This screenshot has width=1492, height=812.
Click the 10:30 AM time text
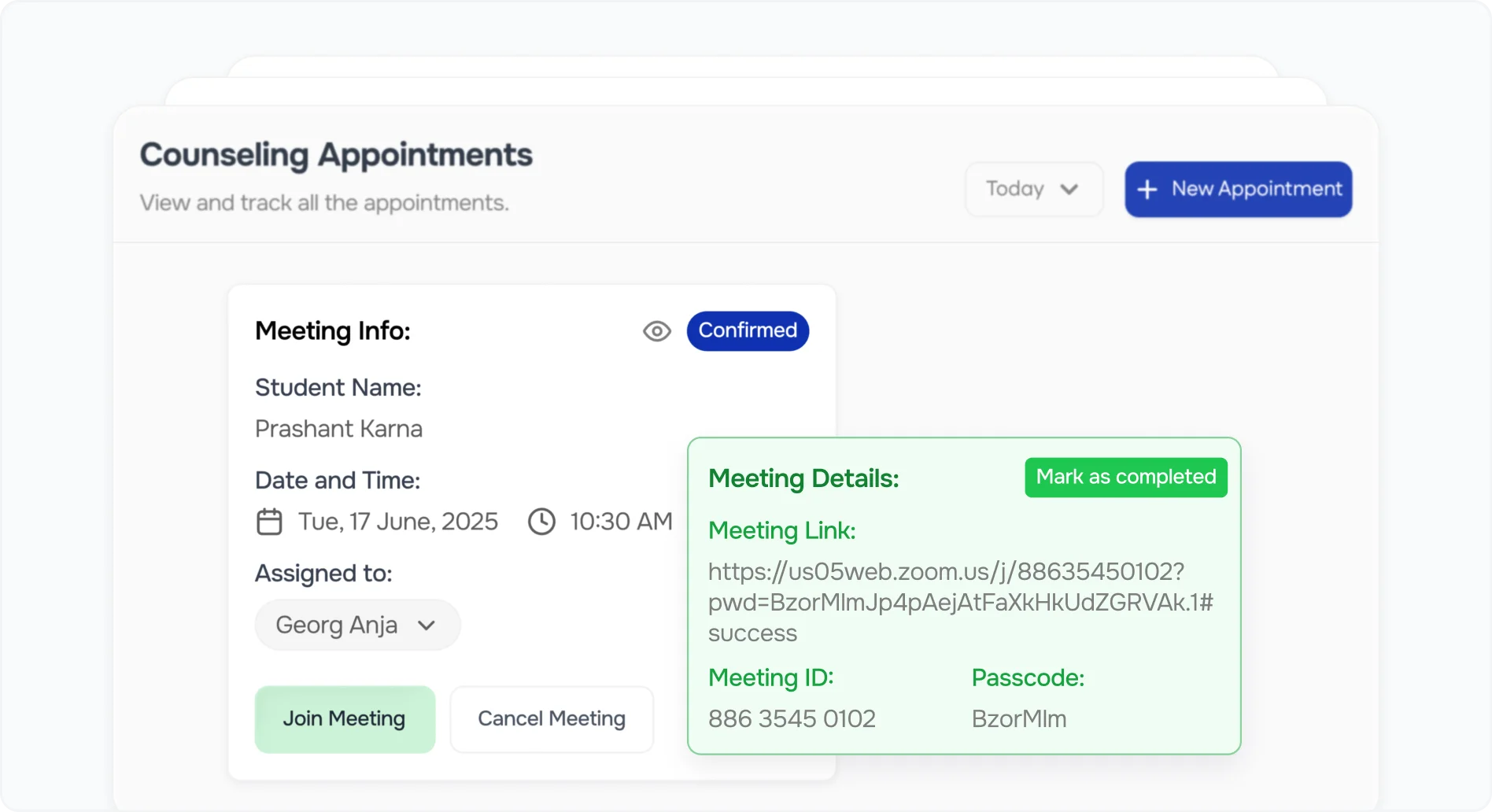621,522
